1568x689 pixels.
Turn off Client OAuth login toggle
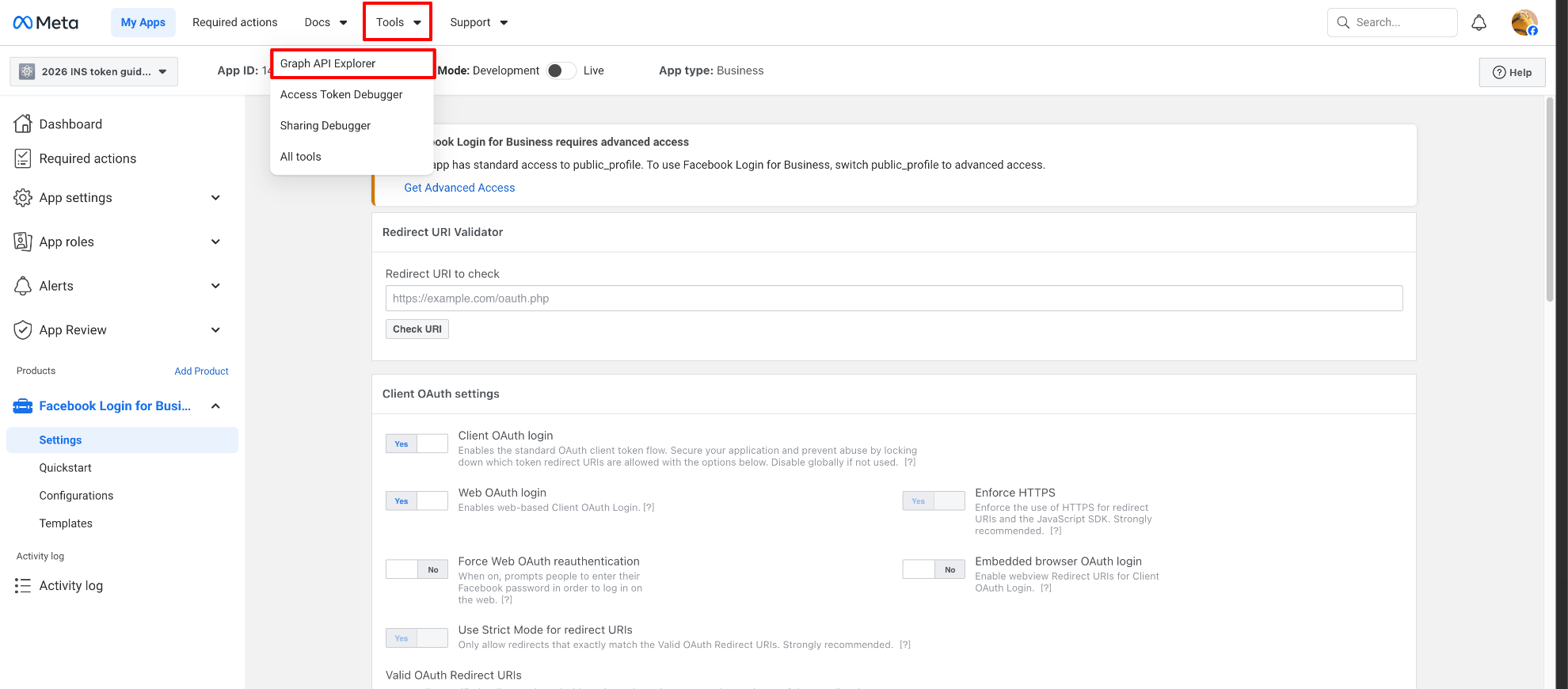coord(417,443)
